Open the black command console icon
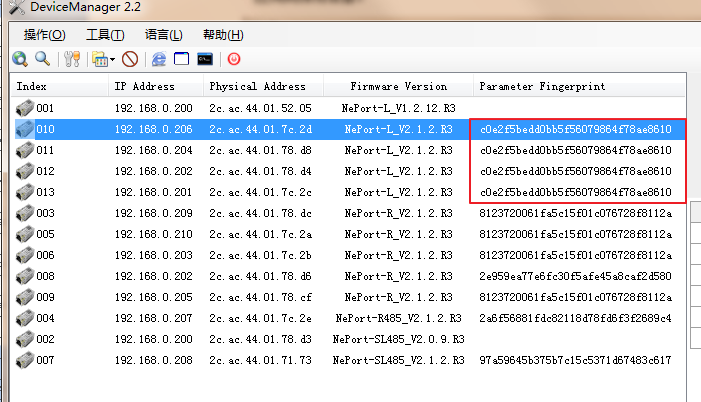 pos(204,59)
